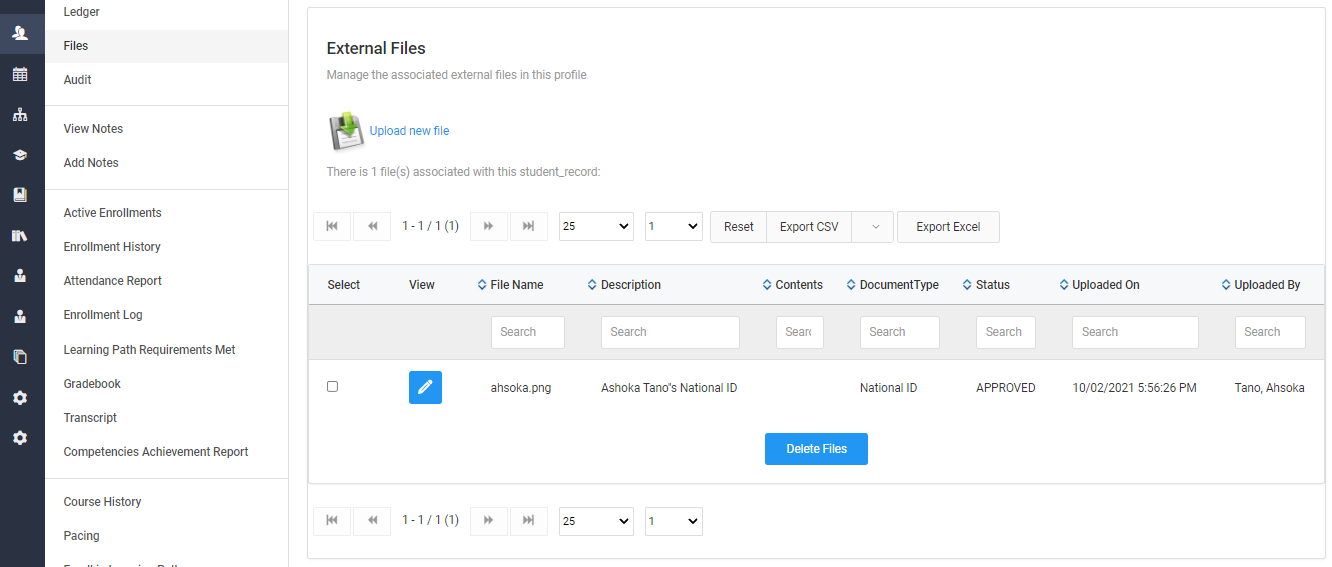This screenshot has height=567, width=1332.
Task: Click the green upload file icon
Action: (x=345, y=131)
